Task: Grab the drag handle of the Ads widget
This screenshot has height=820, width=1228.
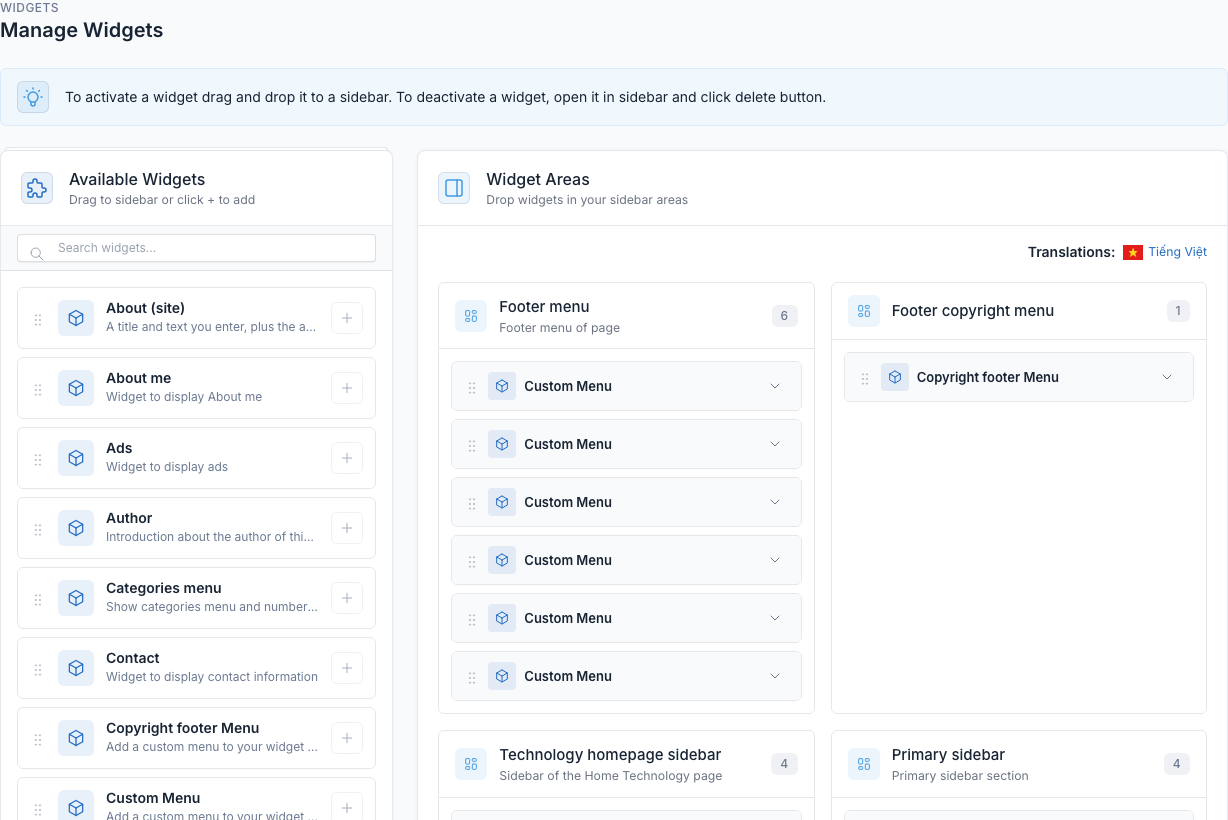Action: 38,460
